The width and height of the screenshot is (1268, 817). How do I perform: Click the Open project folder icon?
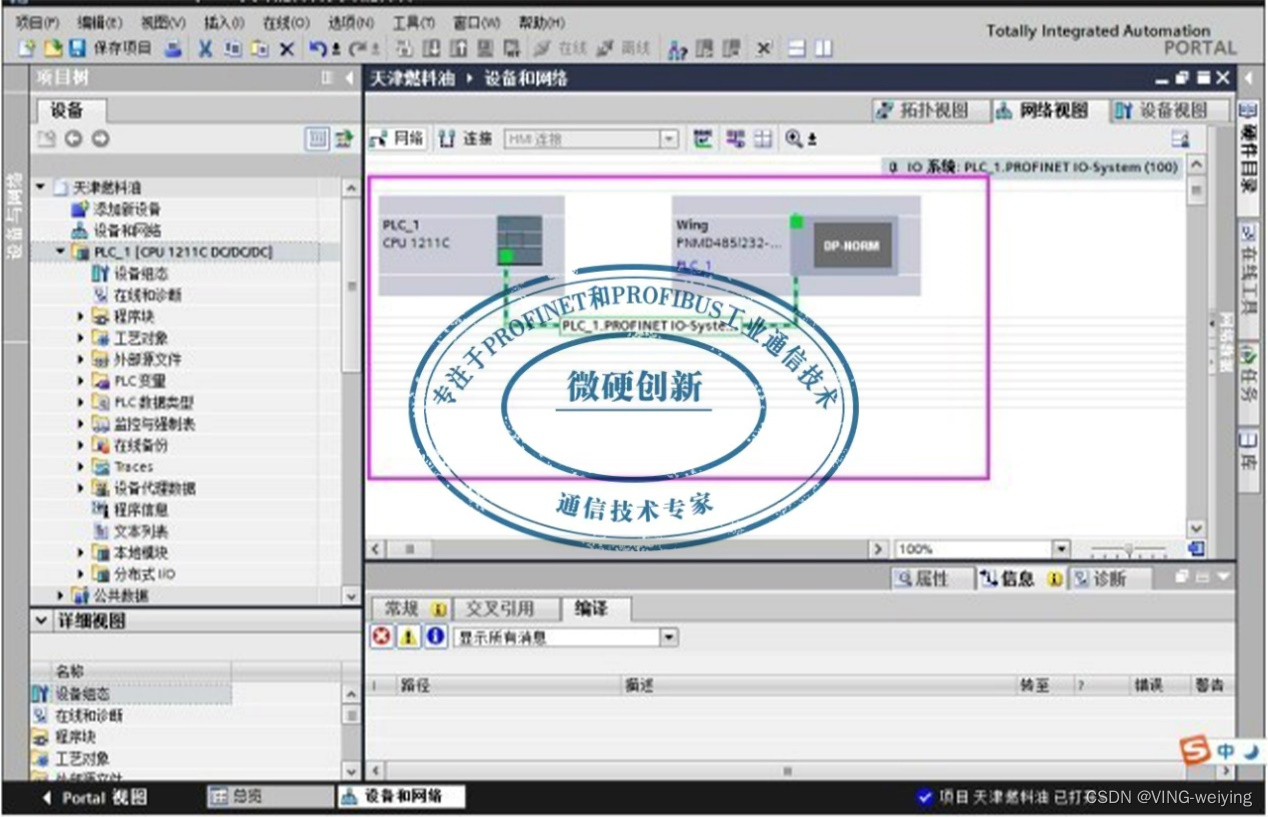53,48
